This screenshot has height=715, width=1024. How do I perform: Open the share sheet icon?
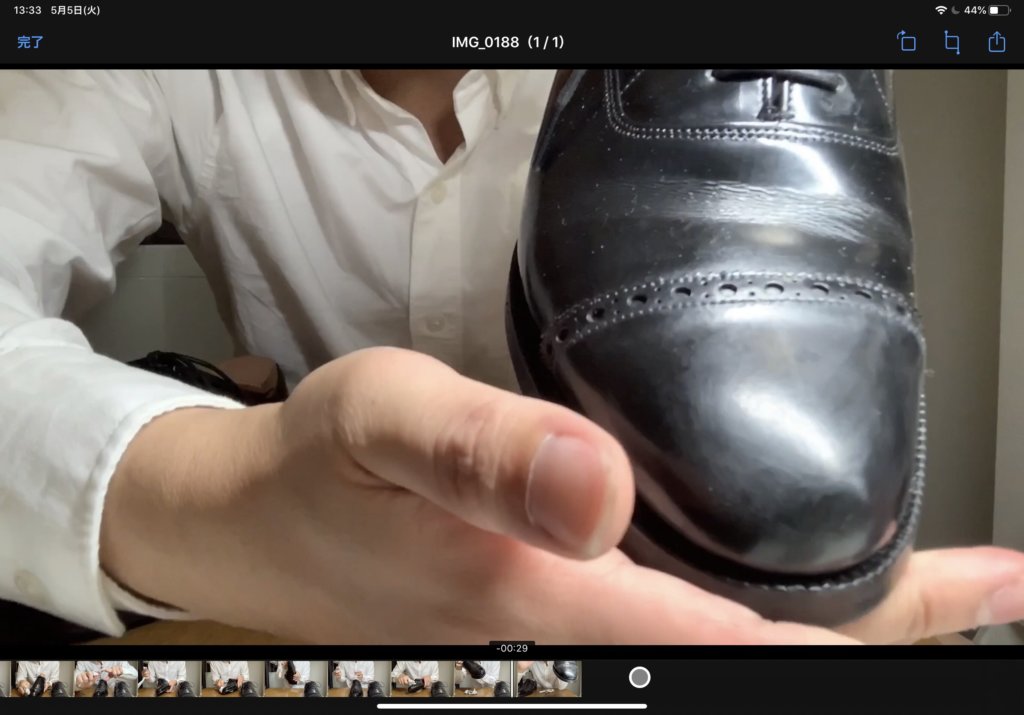pos(996,42)
